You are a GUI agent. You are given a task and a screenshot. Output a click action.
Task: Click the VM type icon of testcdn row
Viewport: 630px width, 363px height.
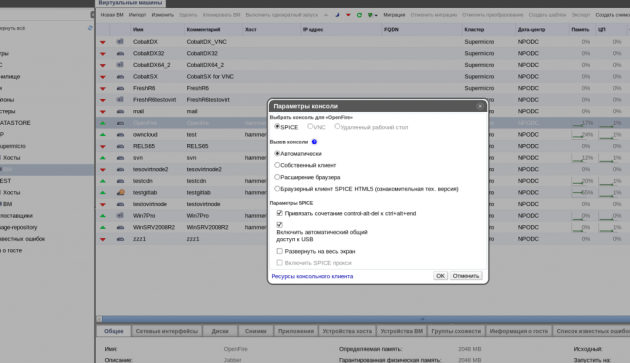coord(120,181)
